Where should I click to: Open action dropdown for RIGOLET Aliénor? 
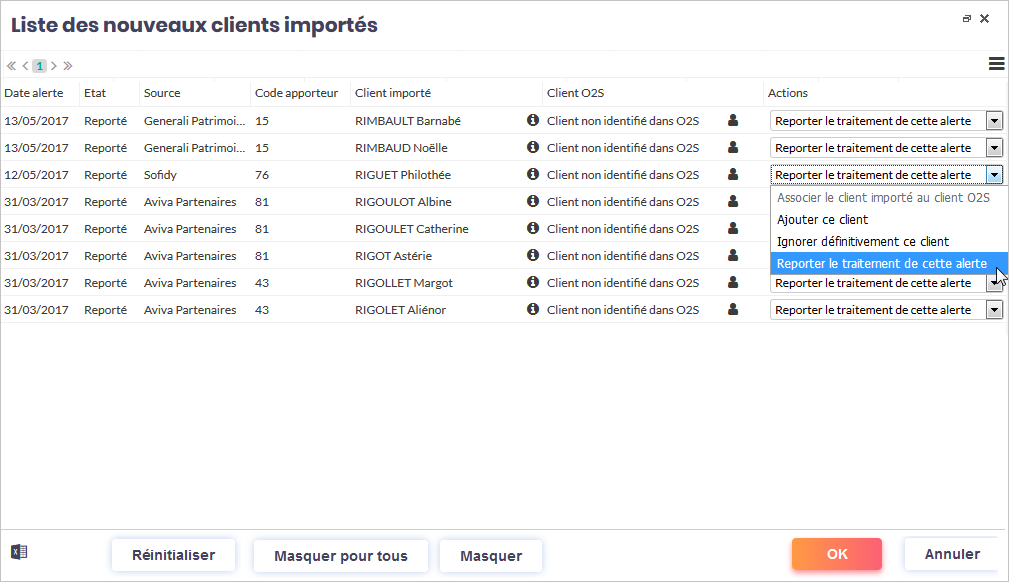[994, 310]
